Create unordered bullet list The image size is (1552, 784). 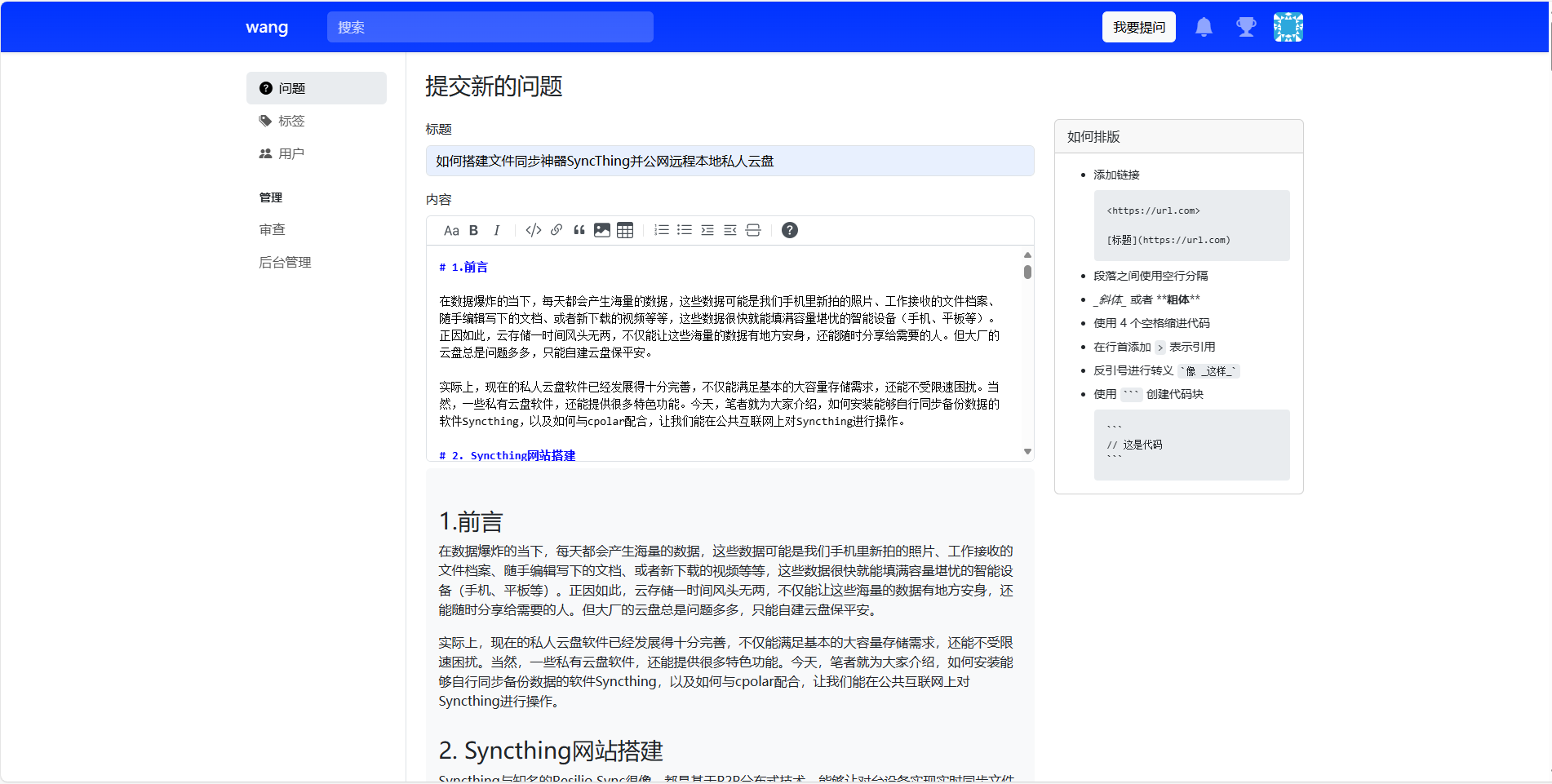click(685, 230)
